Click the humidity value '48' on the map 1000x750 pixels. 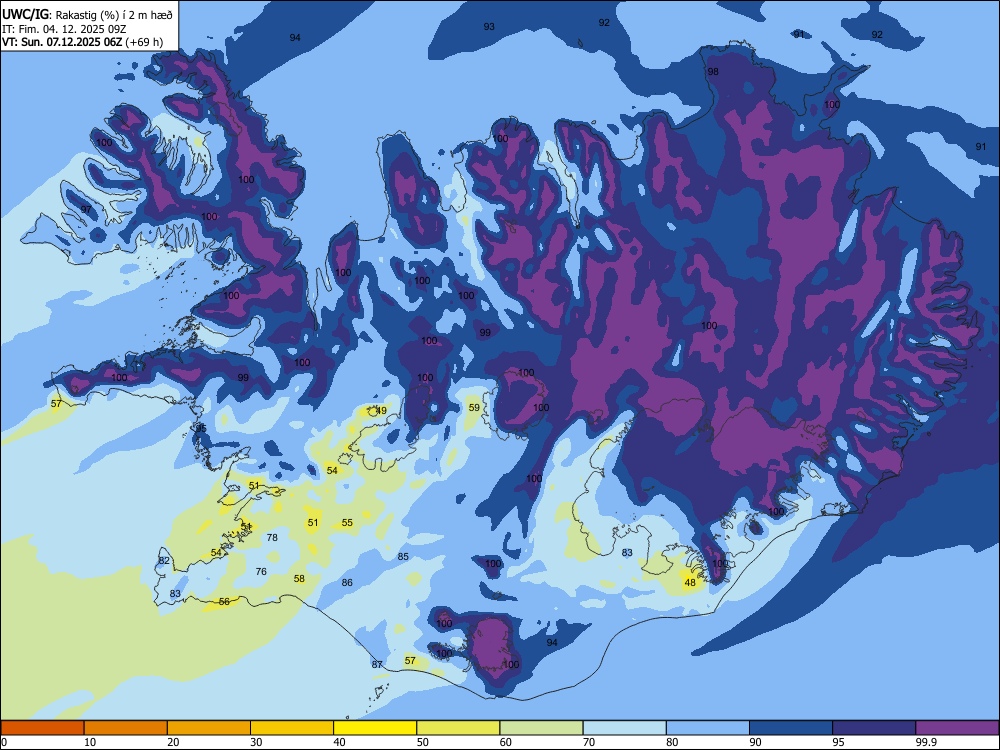pyautogui.click(x=690, y=582)
